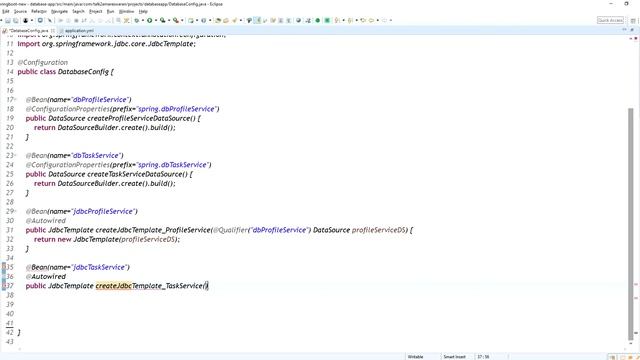Click the Writable status bar entry
The image size is (640, 360).
[416, 357]
